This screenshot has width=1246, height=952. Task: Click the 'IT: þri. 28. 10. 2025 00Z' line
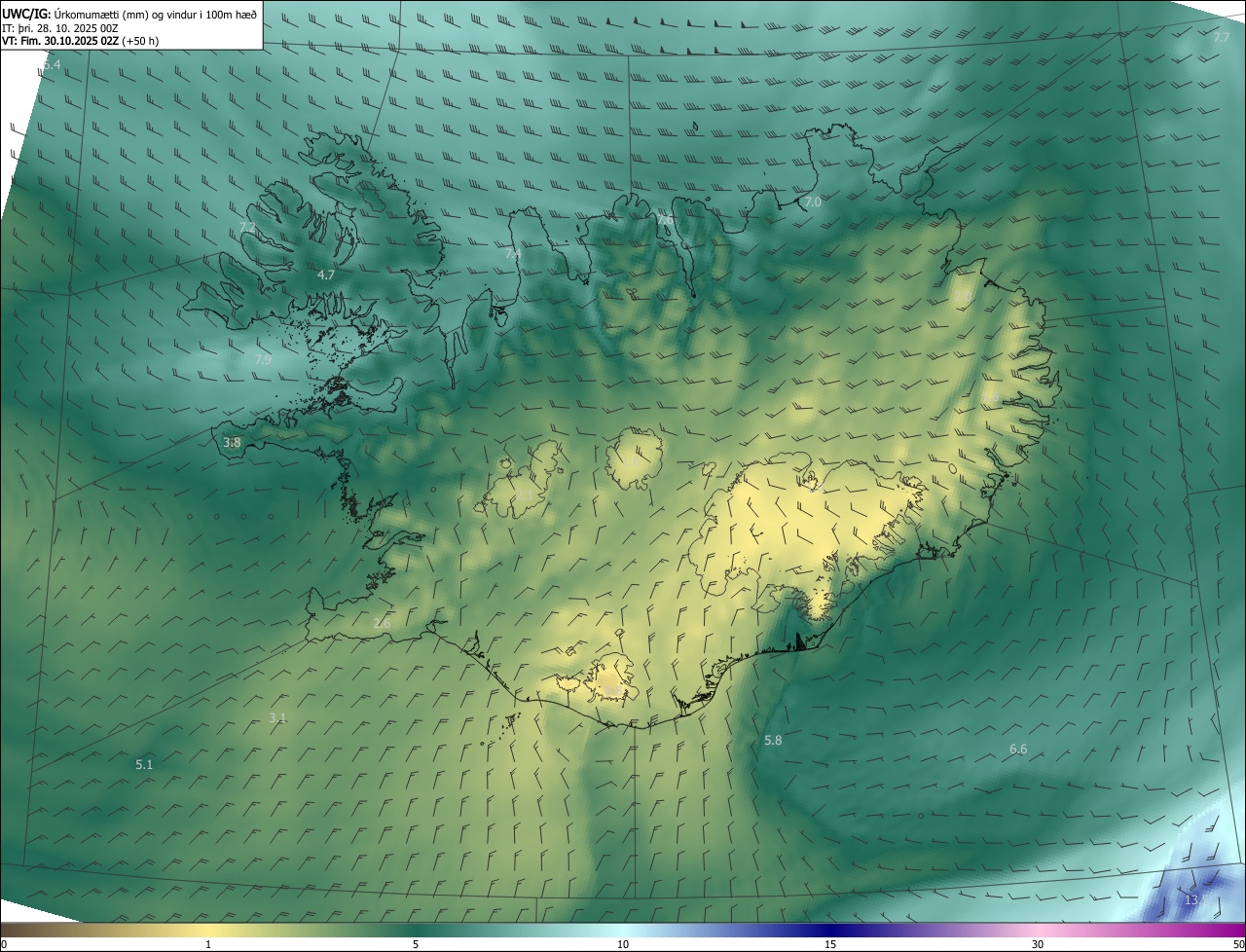point(60,27)
